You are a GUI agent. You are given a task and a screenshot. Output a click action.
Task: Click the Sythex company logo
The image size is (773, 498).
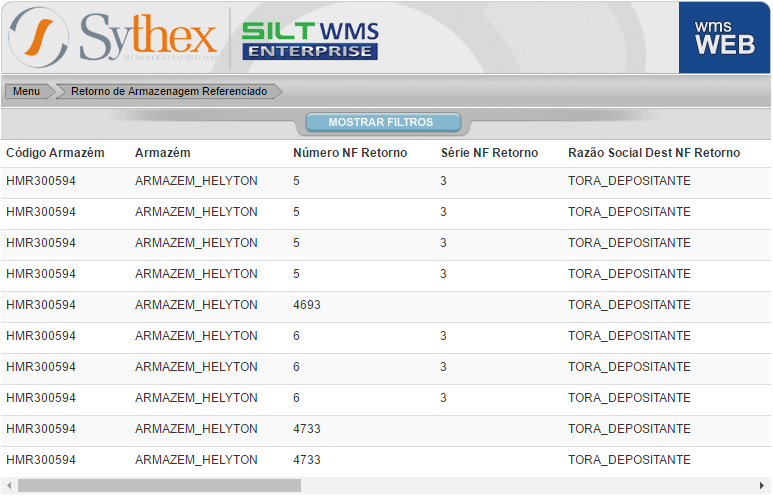tap(113, 37)
